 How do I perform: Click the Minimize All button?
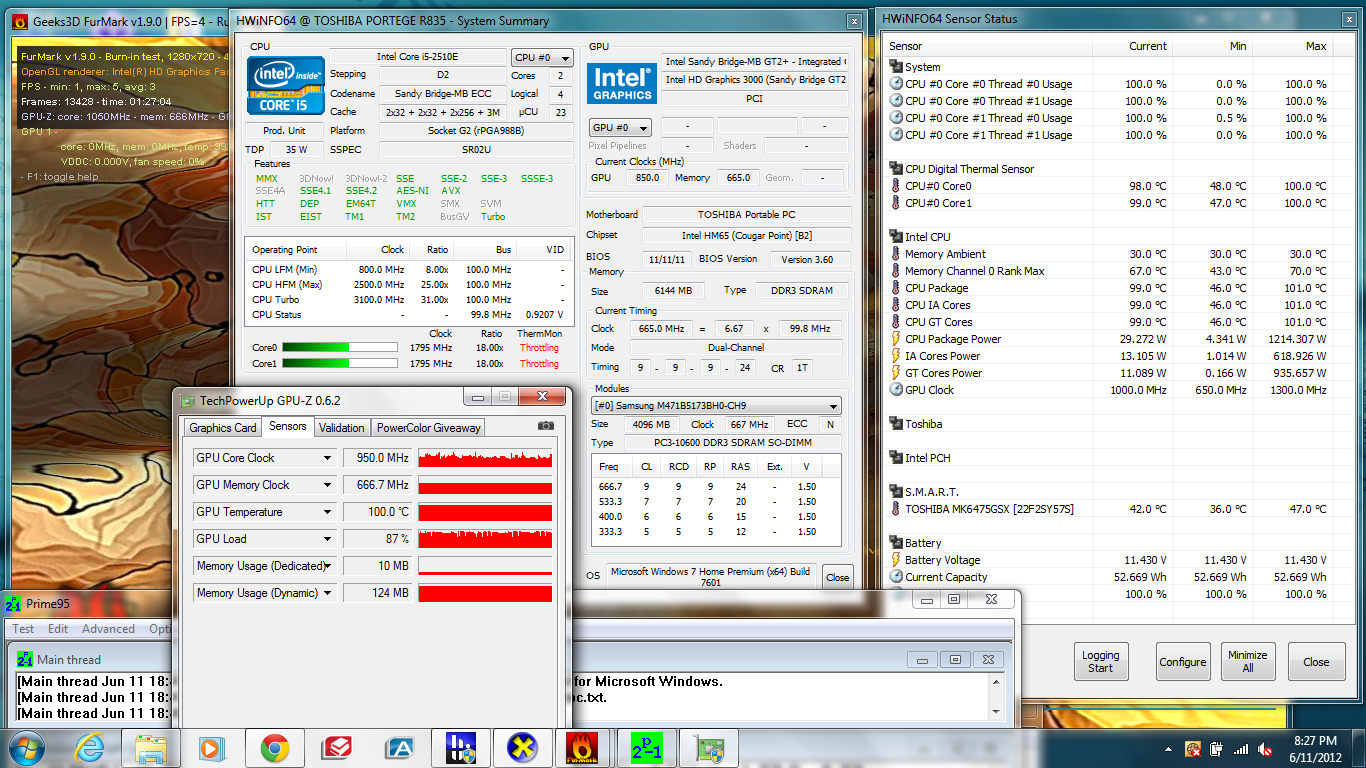(1247, 662)
